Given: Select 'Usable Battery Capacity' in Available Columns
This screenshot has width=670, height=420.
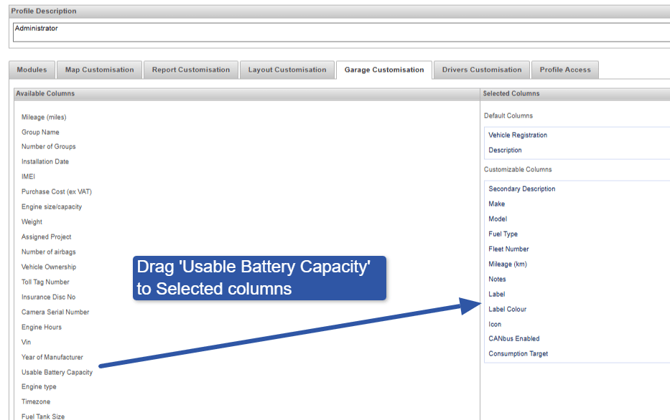Looking at the screenshot, I should [x=57, y=372].
